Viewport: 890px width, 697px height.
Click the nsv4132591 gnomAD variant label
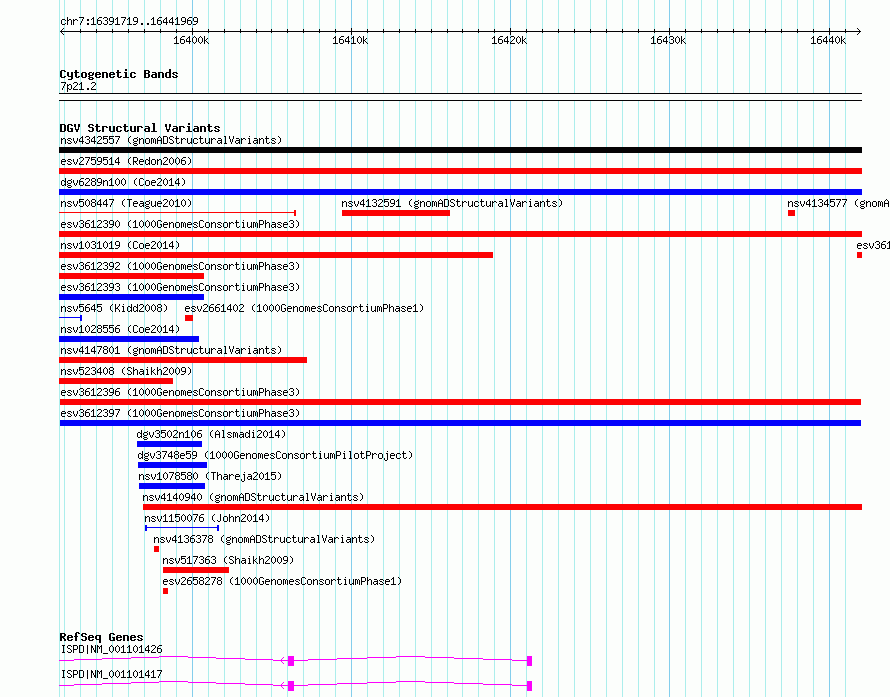click(452, 203)
